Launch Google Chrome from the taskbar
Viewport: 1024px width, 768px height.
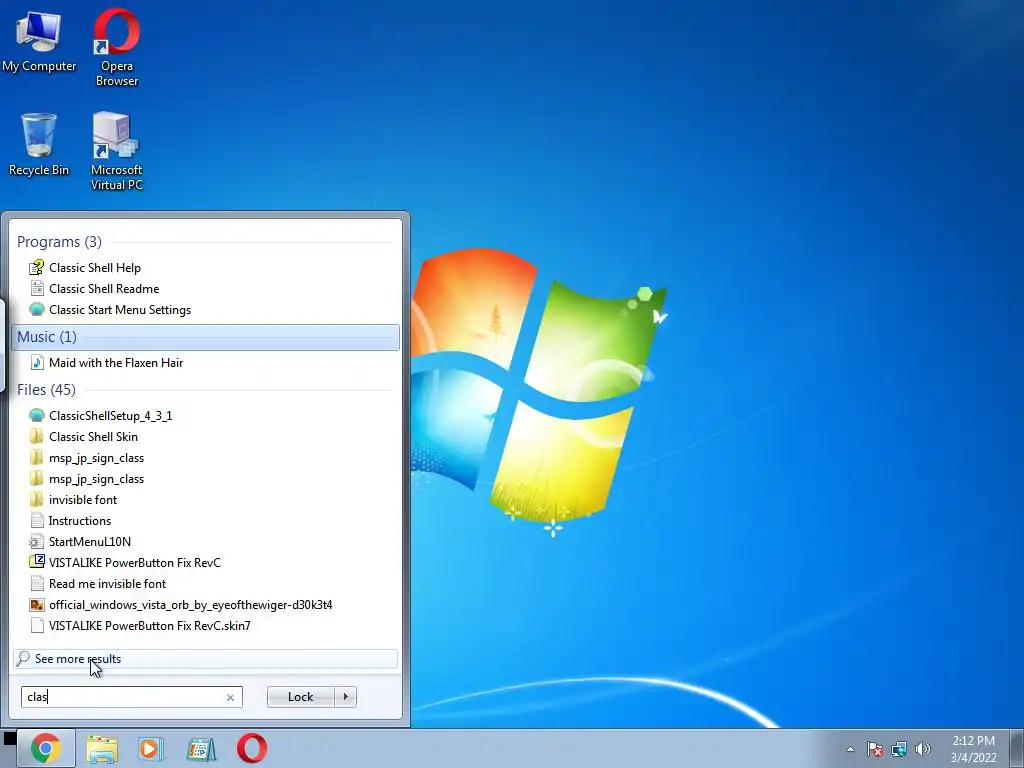click(x=46, y=748)
